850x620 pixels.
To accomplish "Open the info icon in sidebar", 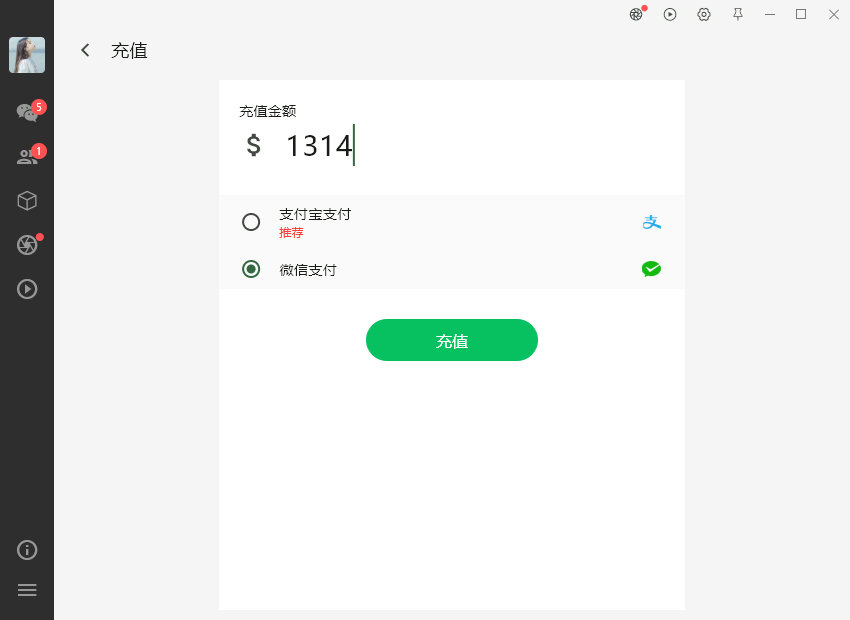I will point(27,550).
